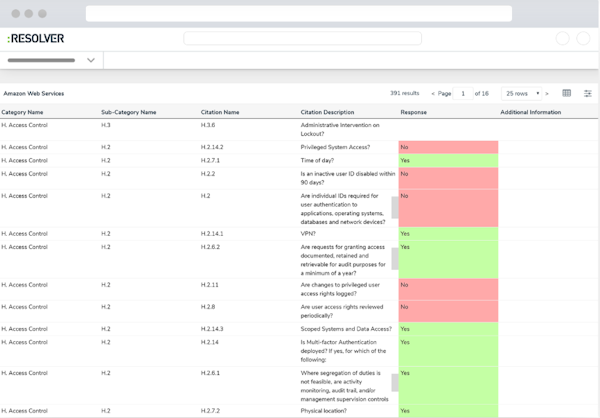This screenshot has width=600, height=418.
Task: Select citation name H.2.11
Action: pos(210,285)
